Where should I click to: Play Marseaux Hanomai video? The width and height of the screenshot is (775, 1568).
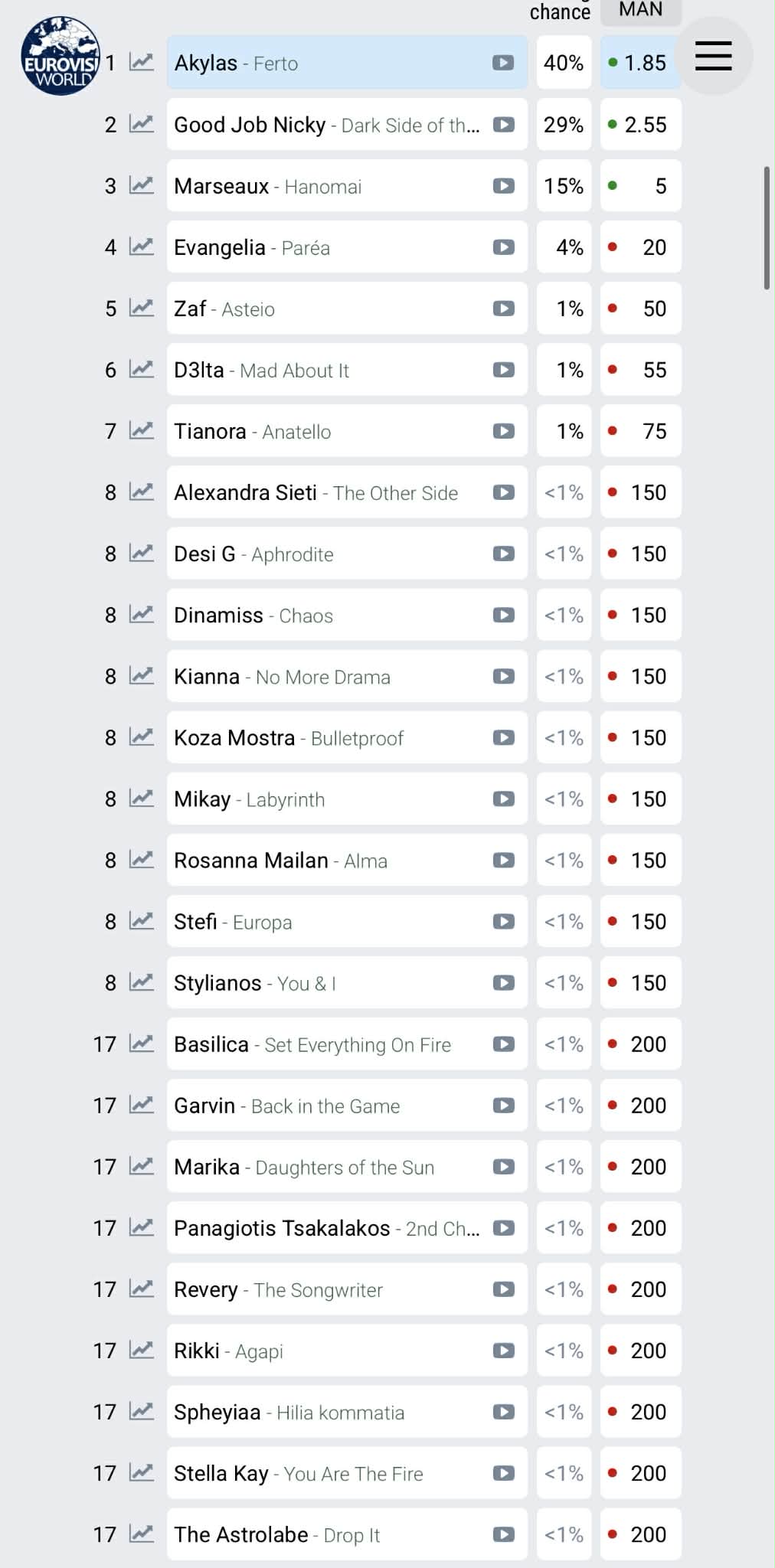503,186
